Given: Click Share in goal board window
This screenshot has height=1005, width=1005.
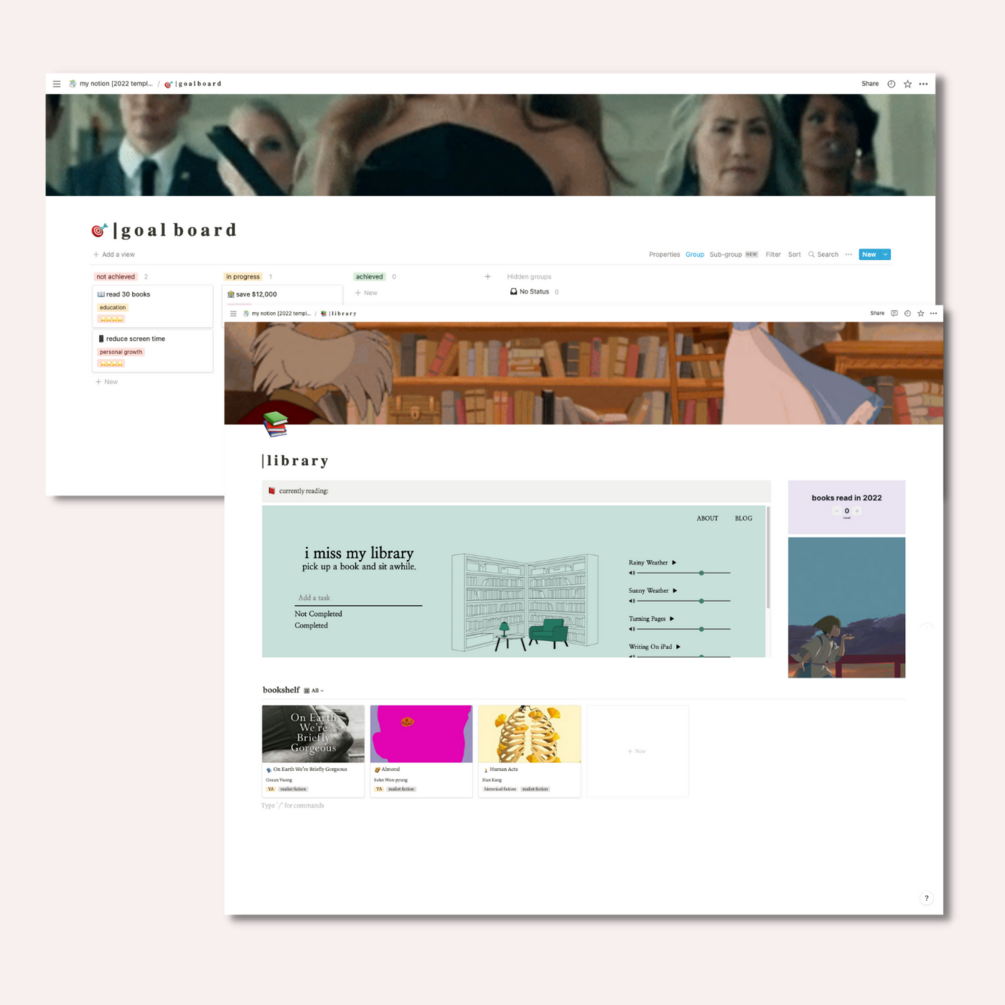Looking at the screenshot, I should (x=870, y=84).
